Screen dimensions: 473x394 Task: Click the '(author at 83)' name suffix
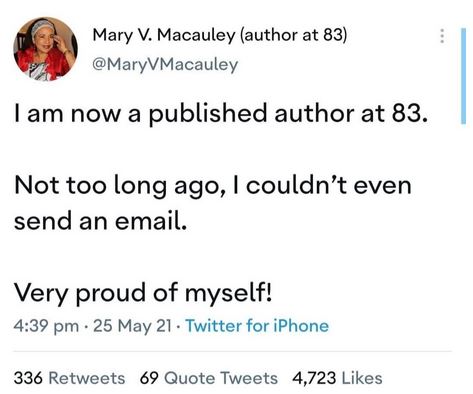click(294, 35)
